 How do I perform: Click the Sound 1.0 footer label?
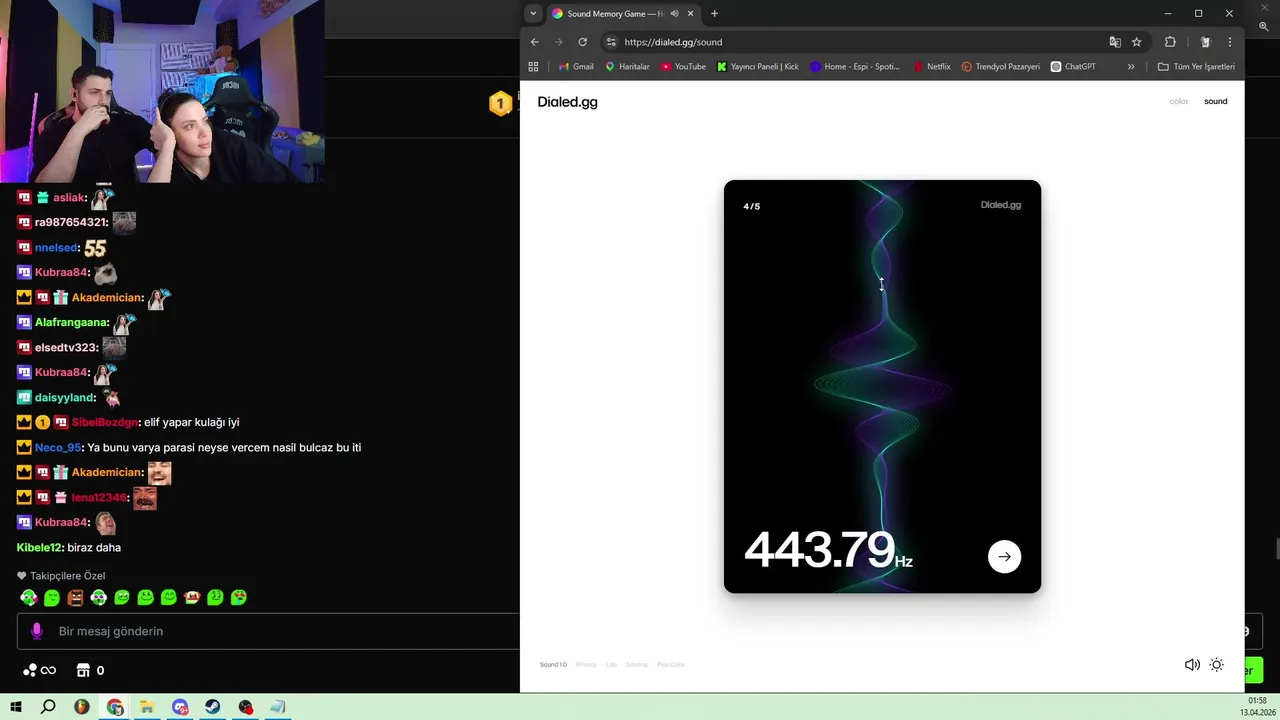[x=553, y=665]
